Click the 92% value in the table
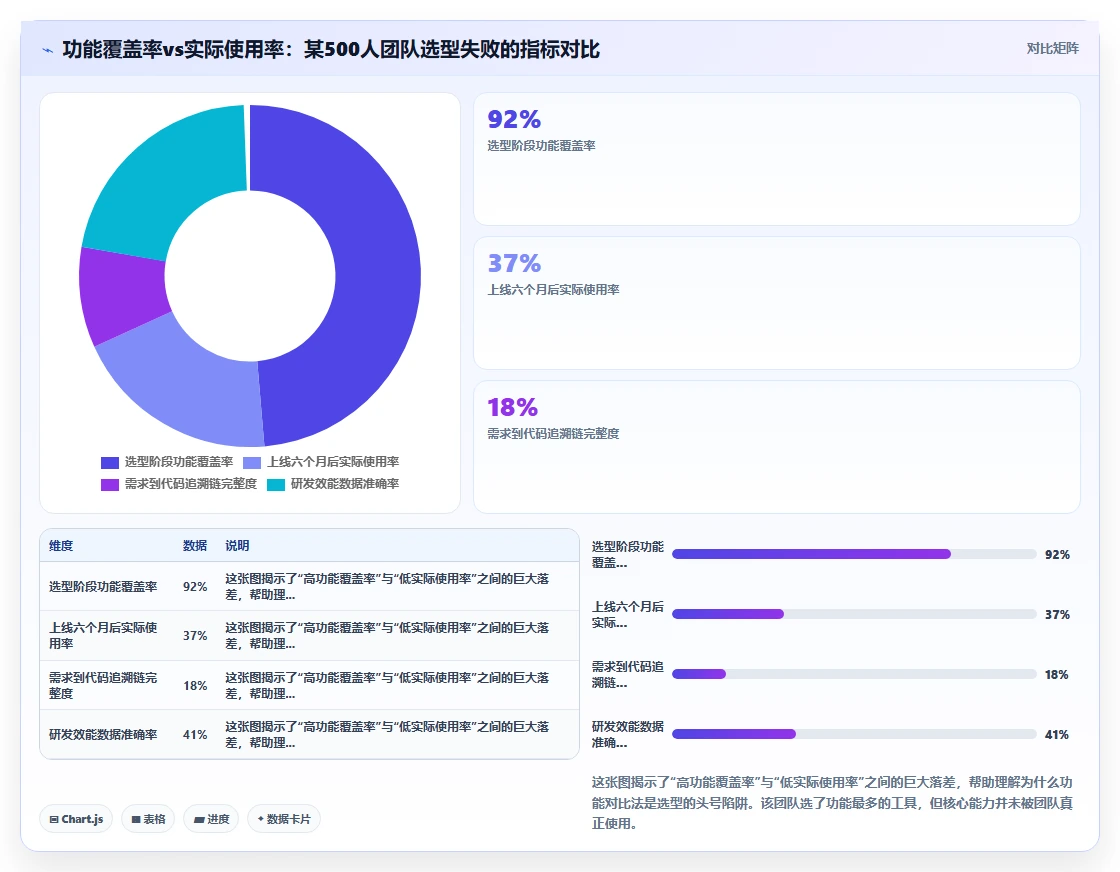This screenshot has height=872, width=1120. [195, 586]
